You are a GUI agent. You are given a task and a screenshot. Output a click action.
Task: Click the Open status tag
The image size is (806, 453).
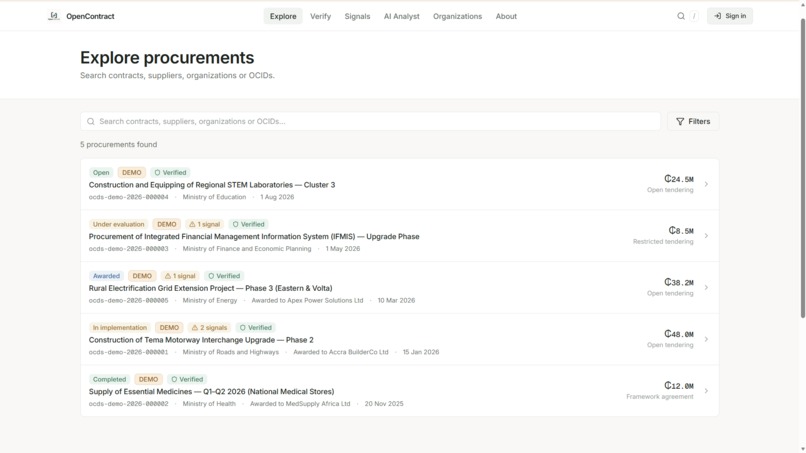tap(101, 173)
